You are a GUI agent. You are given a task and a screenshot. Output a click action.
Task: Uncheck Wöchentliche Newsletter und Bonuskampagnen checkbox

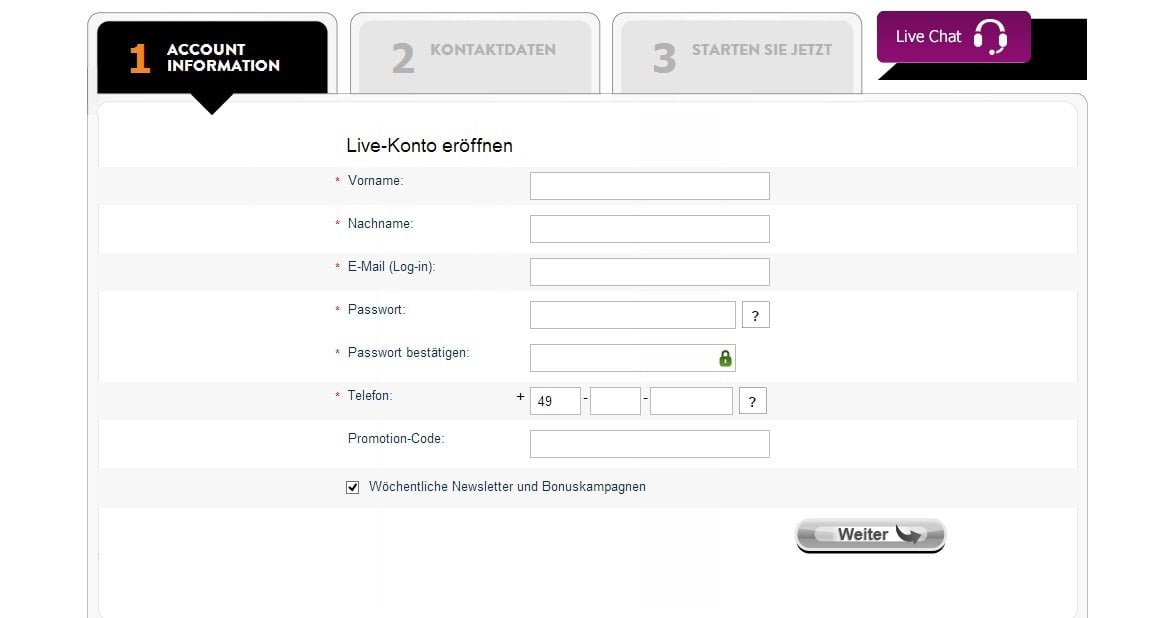tap(352, 487)
